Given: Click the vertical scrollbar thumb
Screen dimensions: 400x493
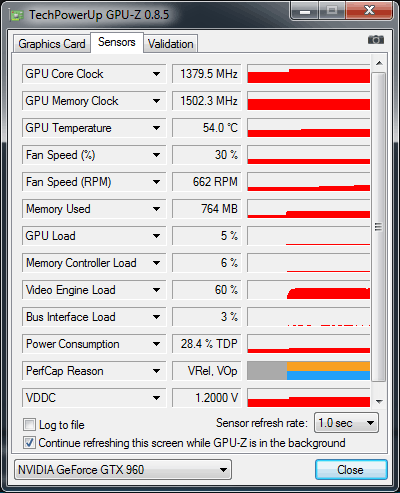Looking at the screenshot, I should point(379,227).
